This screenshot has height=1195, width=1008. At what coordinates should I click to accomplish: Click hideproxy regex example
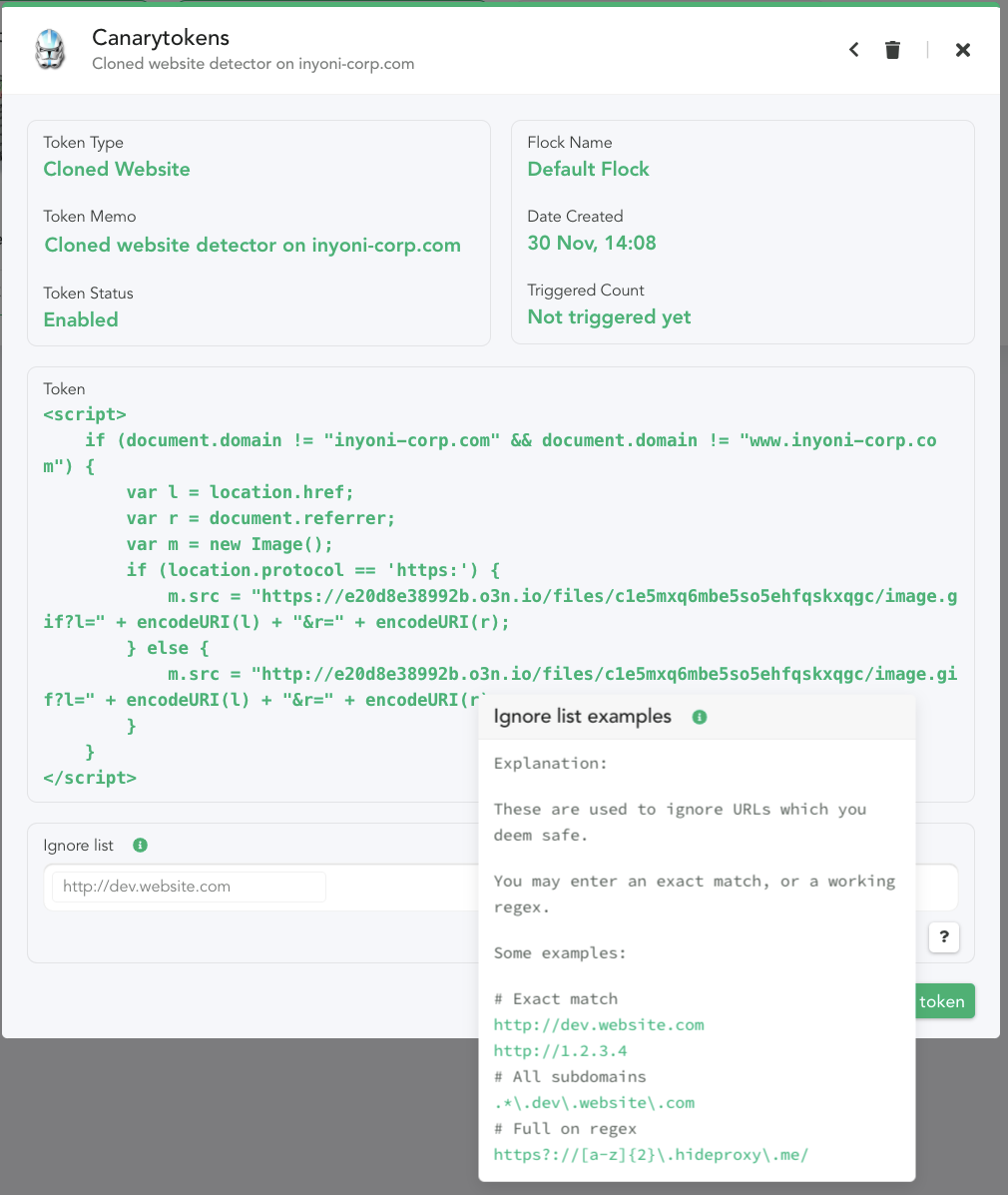(651, 1155)
